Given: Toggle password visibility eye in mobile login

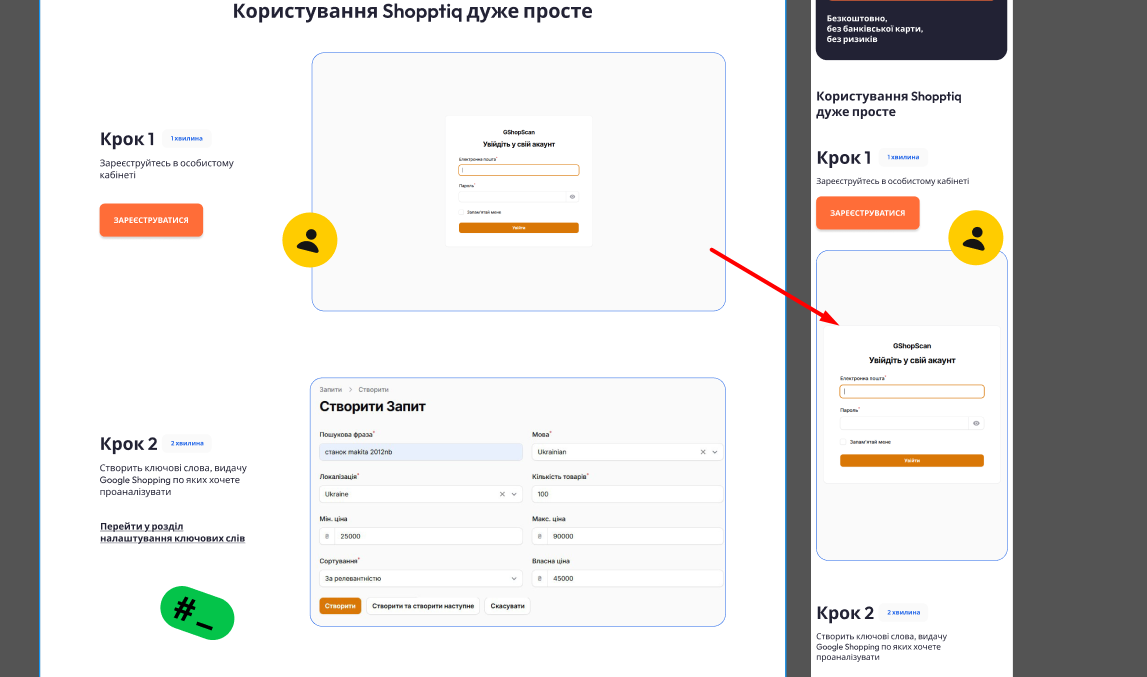Looking at the screenshot, I should click(x=976, y=423).
